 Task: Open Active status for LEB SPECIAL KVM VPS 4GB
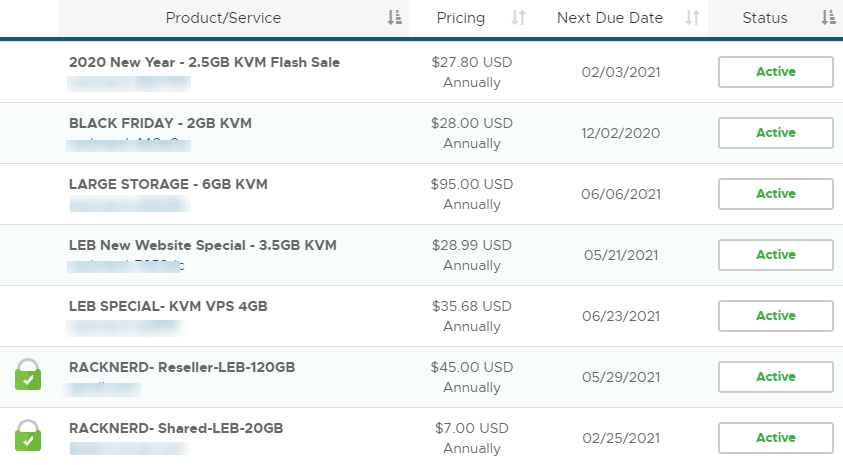[776, 316]
